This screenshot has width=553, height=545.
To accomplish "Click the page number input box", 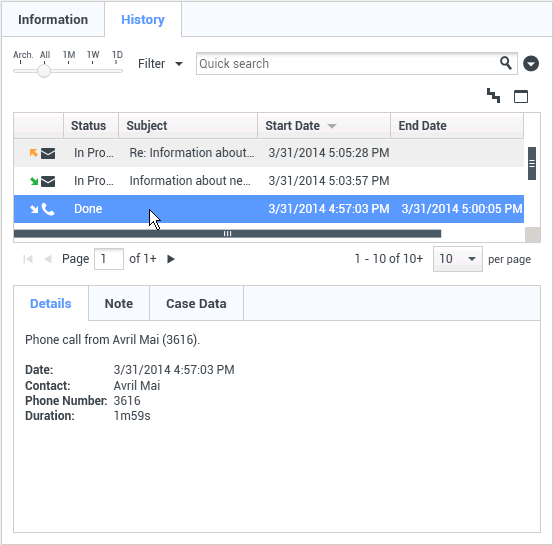I will click(109, 259).
